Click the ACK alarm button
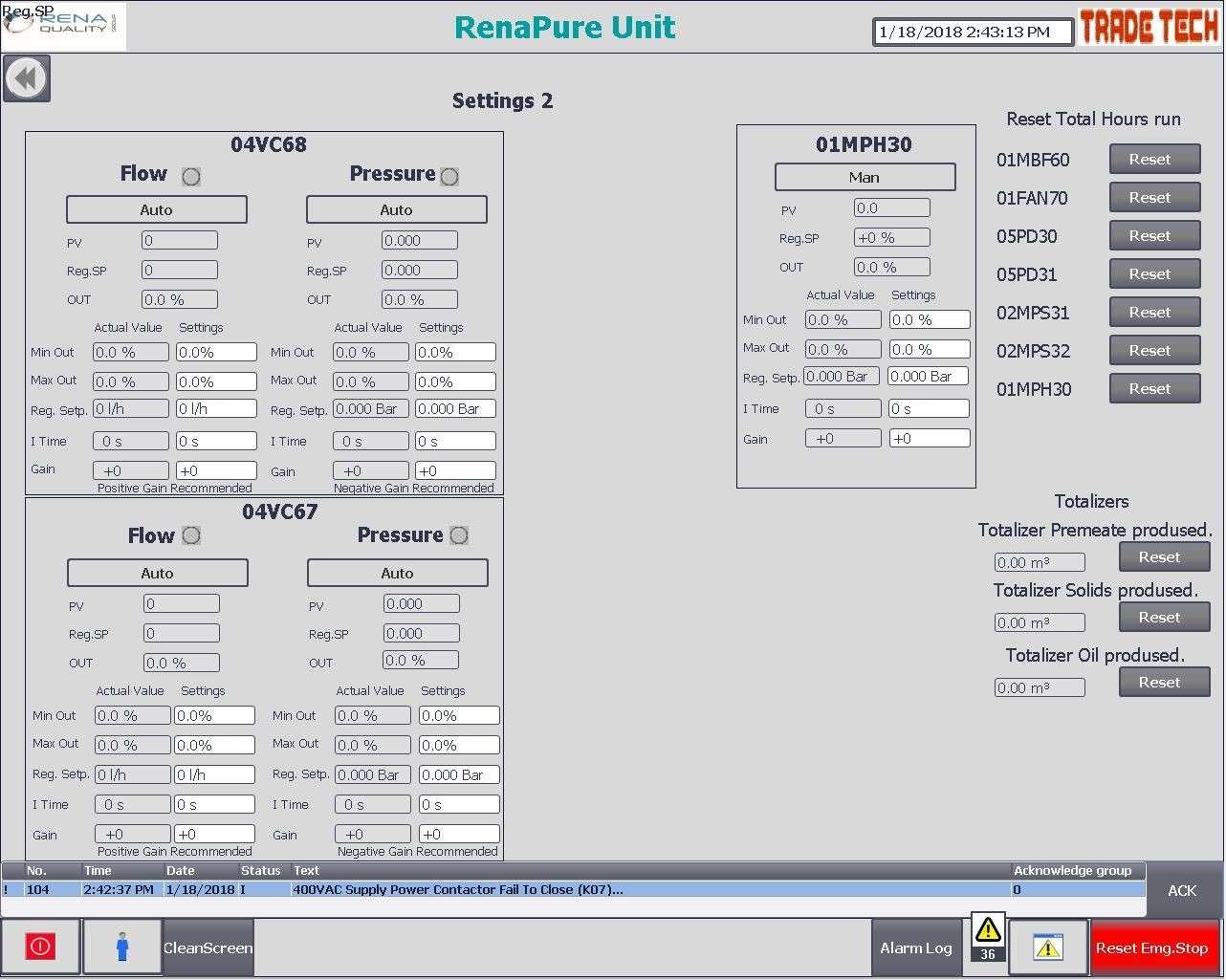The image size is (1226, 980). tap(1182, 890)
